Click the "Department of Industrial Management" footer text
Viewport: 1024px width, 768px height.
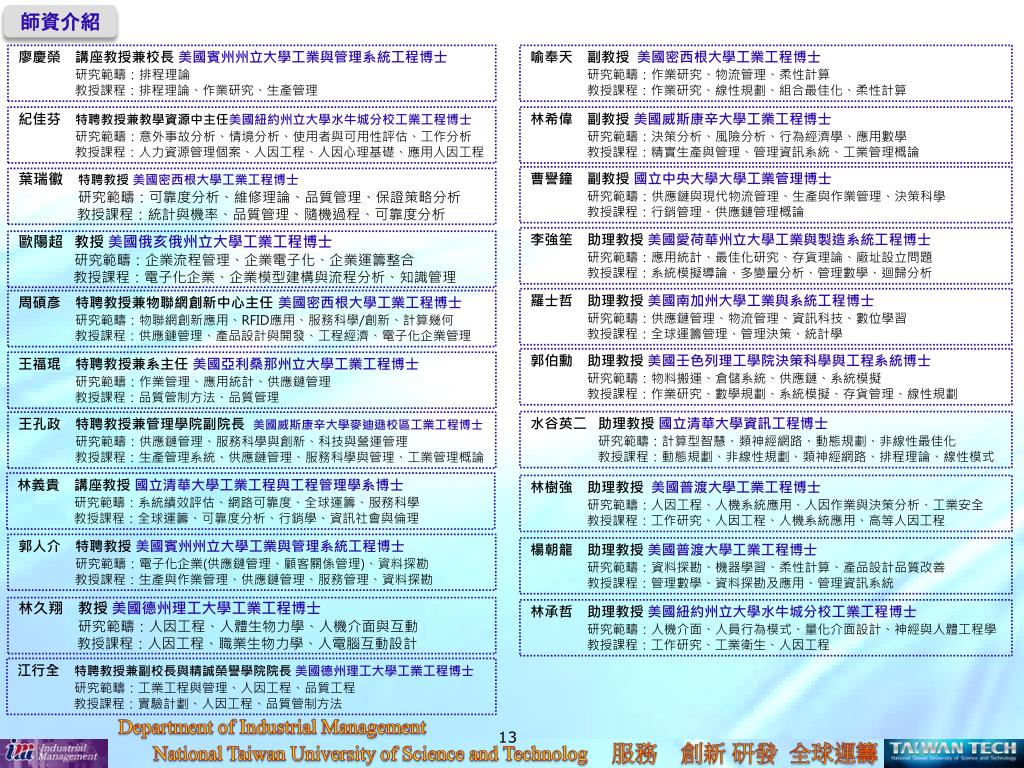pyautogui.click(x=272, y=727)
